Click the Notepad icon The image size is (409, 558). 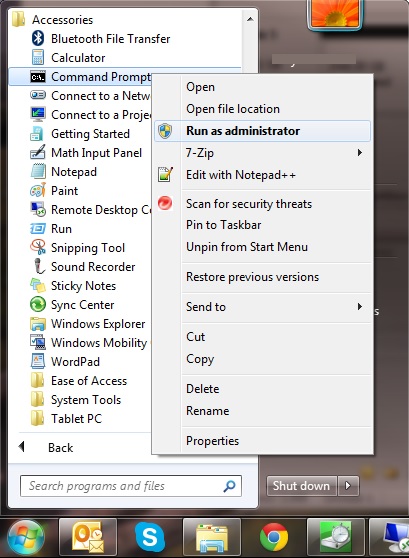point(38,171)
